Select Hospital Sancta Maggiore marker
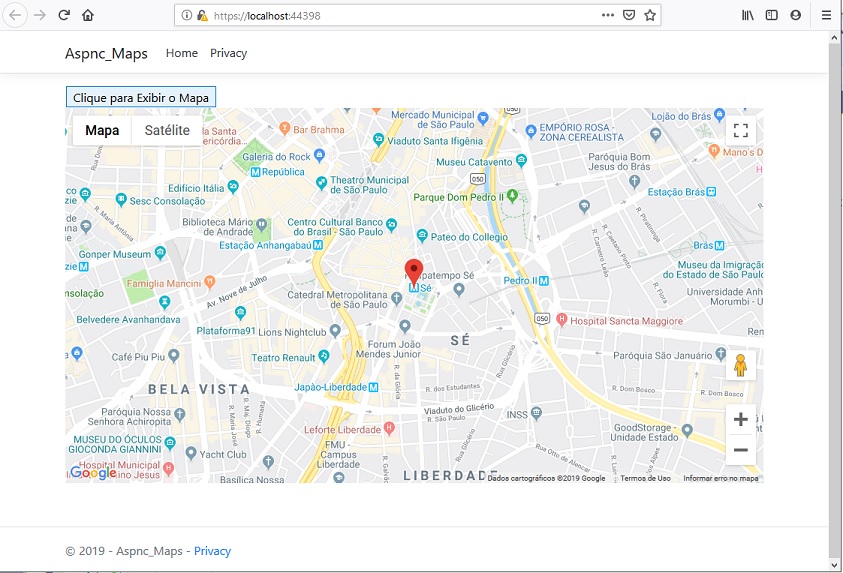The image size is (843, 573). click(x=561, y=320)
